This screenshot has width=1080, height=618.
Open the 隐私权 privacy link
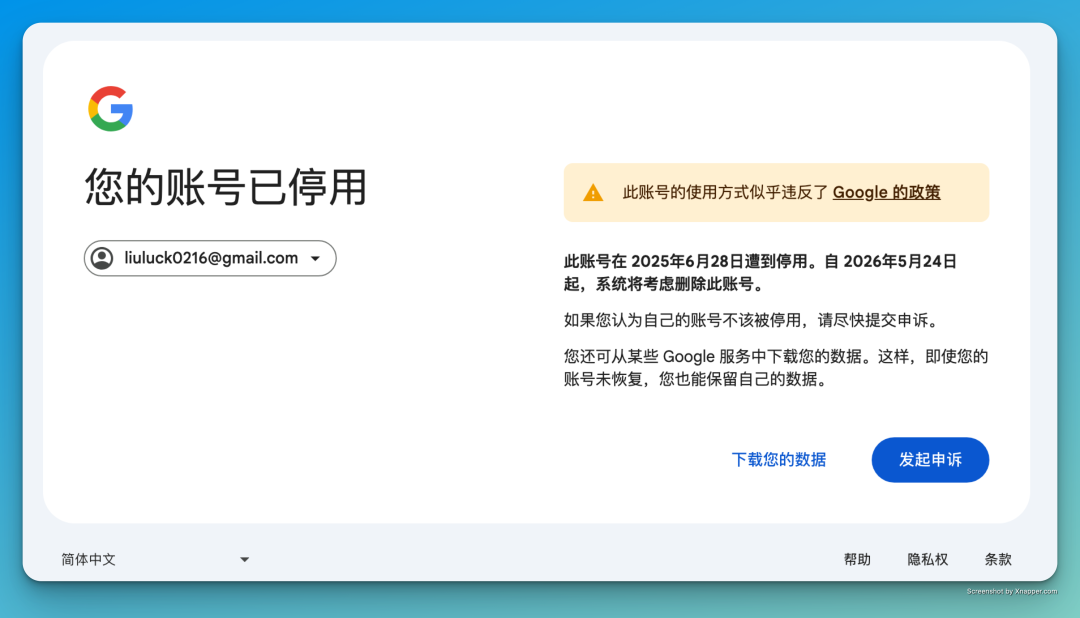point(927,559)
